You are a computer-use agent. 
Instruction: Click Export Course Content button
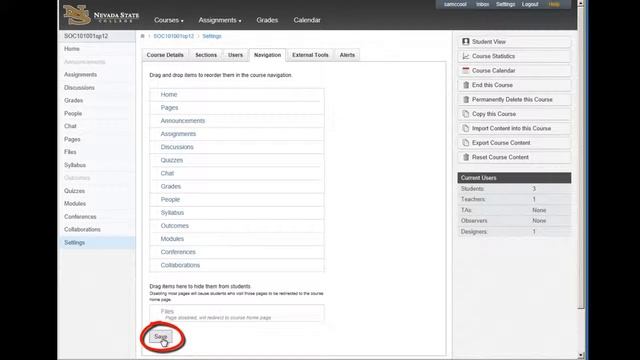514,143
